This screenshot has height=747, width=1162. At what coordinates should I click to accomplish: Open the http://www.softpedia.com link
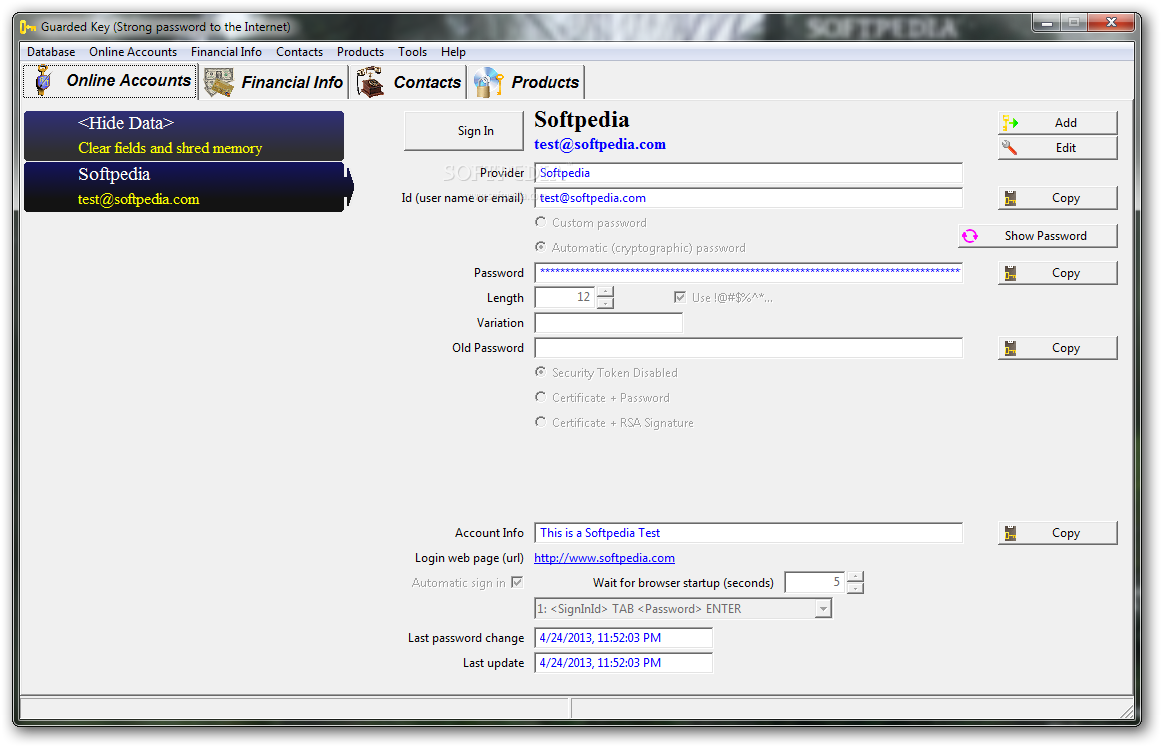(x=604, y=558)
